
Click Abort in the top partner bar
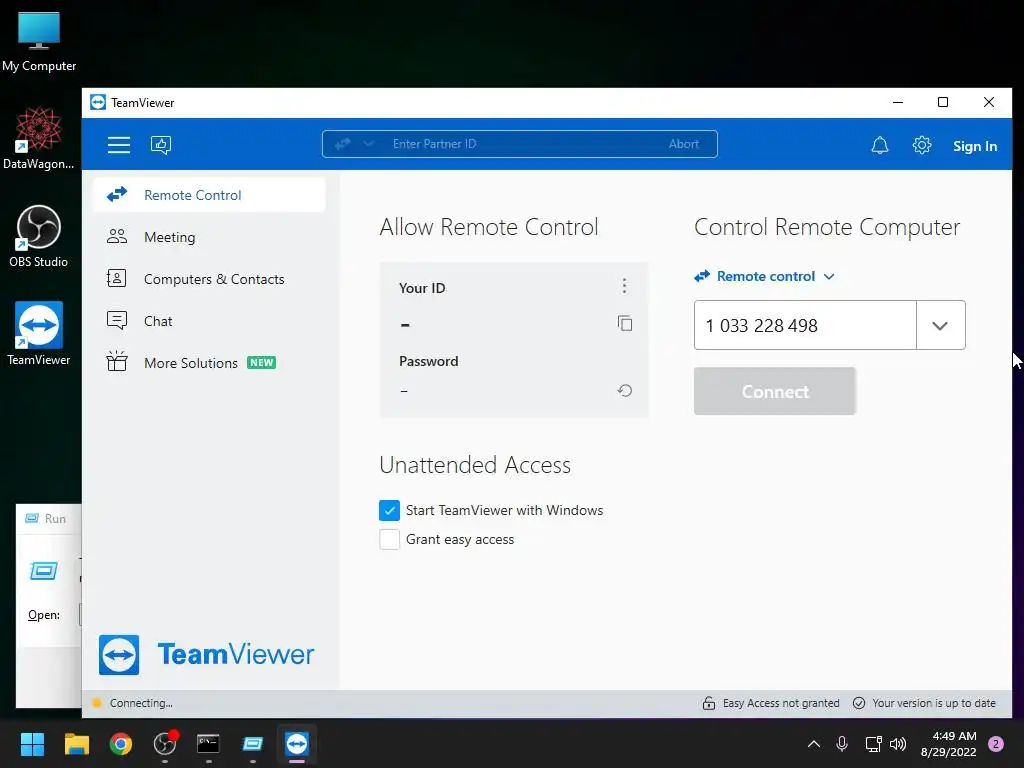point(683,144)
